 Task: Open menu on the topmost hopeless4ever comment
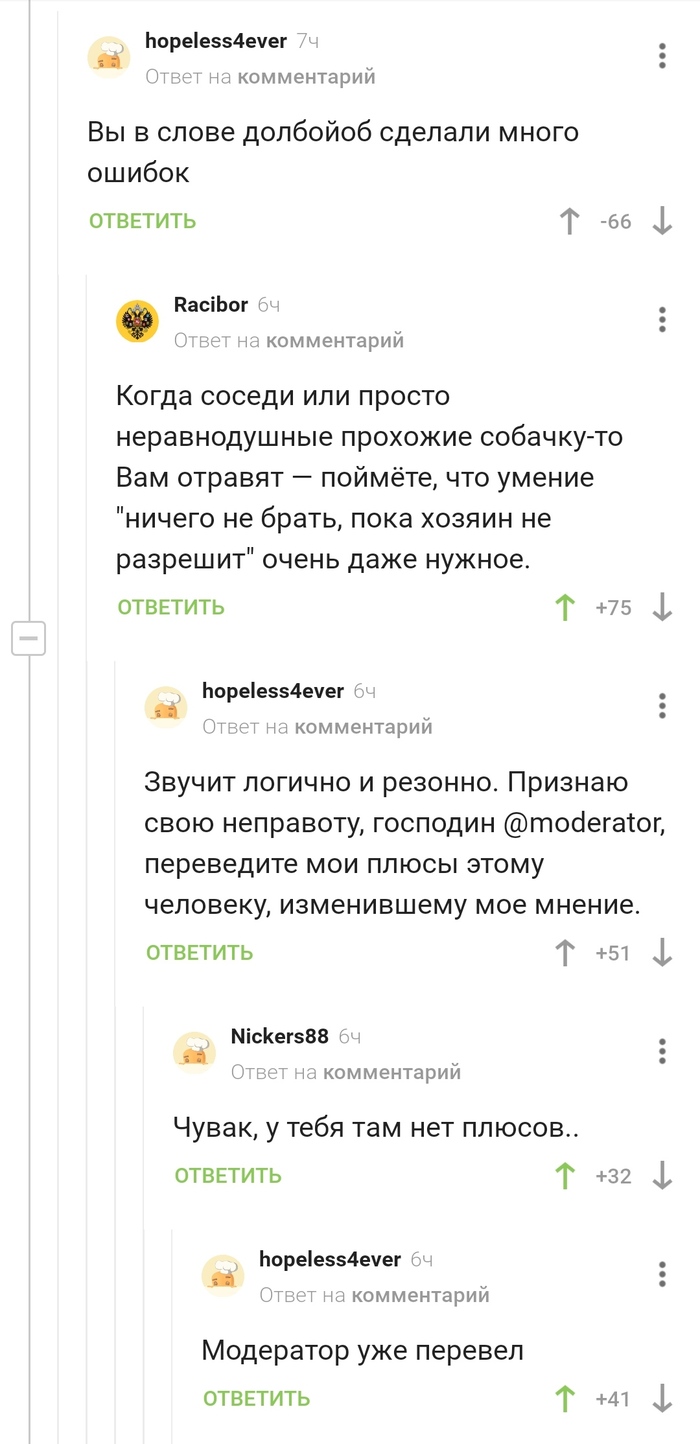click(x=661, y=56)
